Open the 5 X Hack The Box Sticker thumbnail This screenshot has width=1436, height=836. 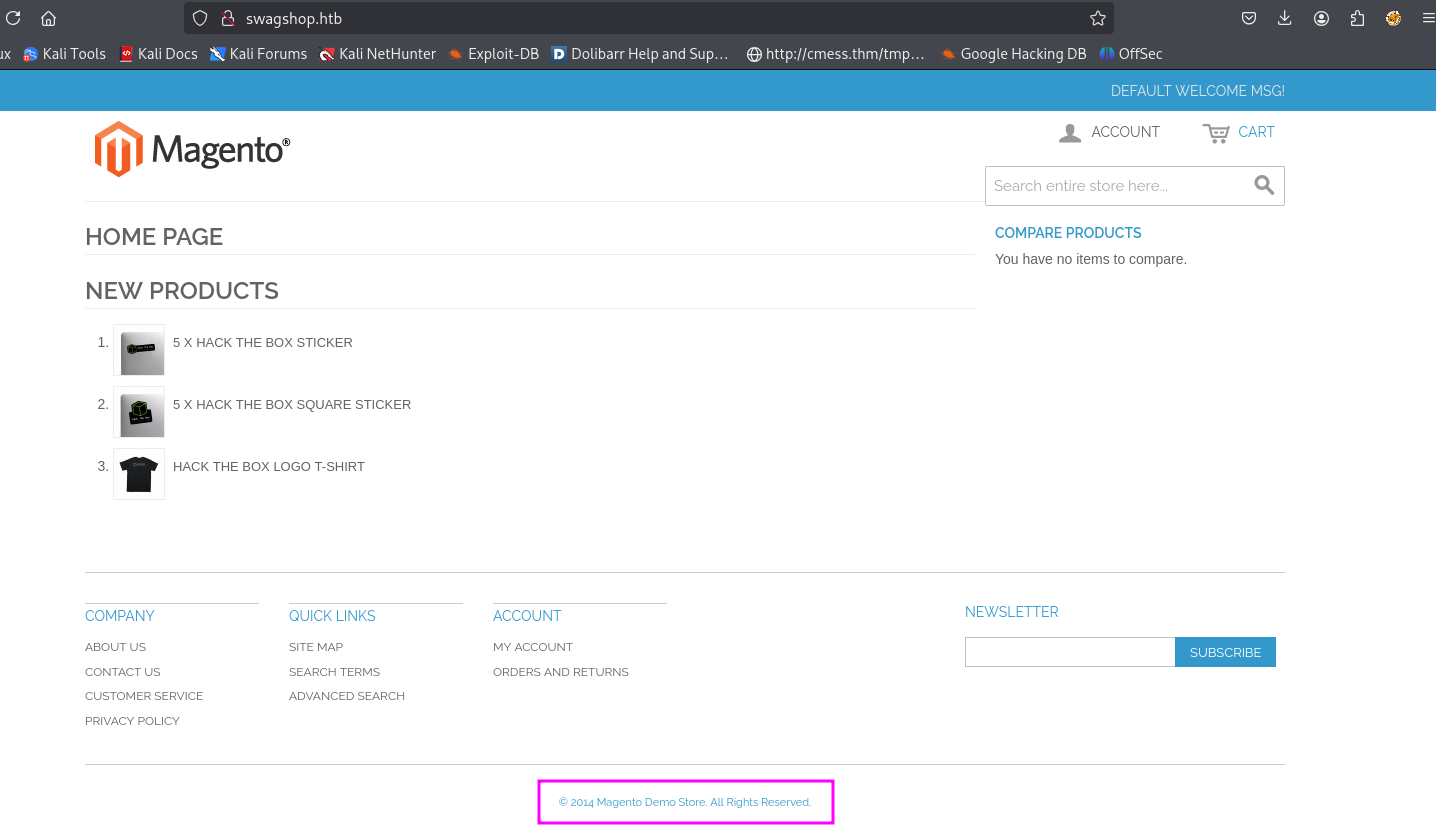[x=139, y=350]
